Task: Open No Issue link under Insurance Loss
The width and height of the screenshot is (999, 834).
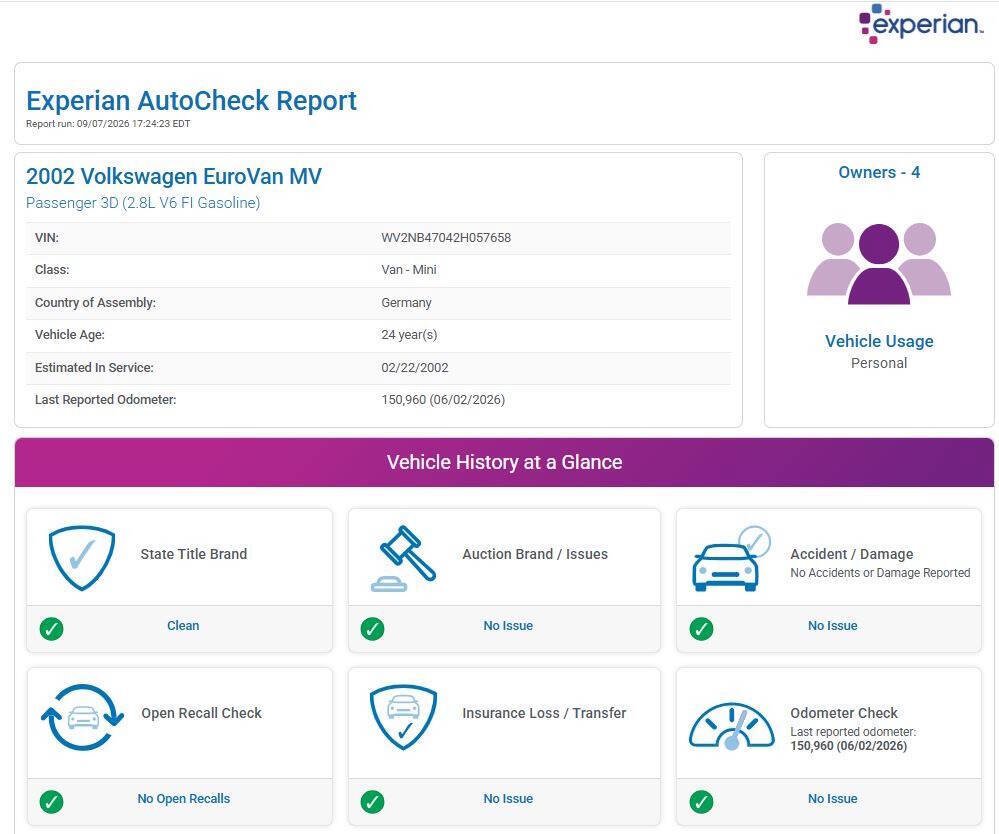Action: click(508, 798)
